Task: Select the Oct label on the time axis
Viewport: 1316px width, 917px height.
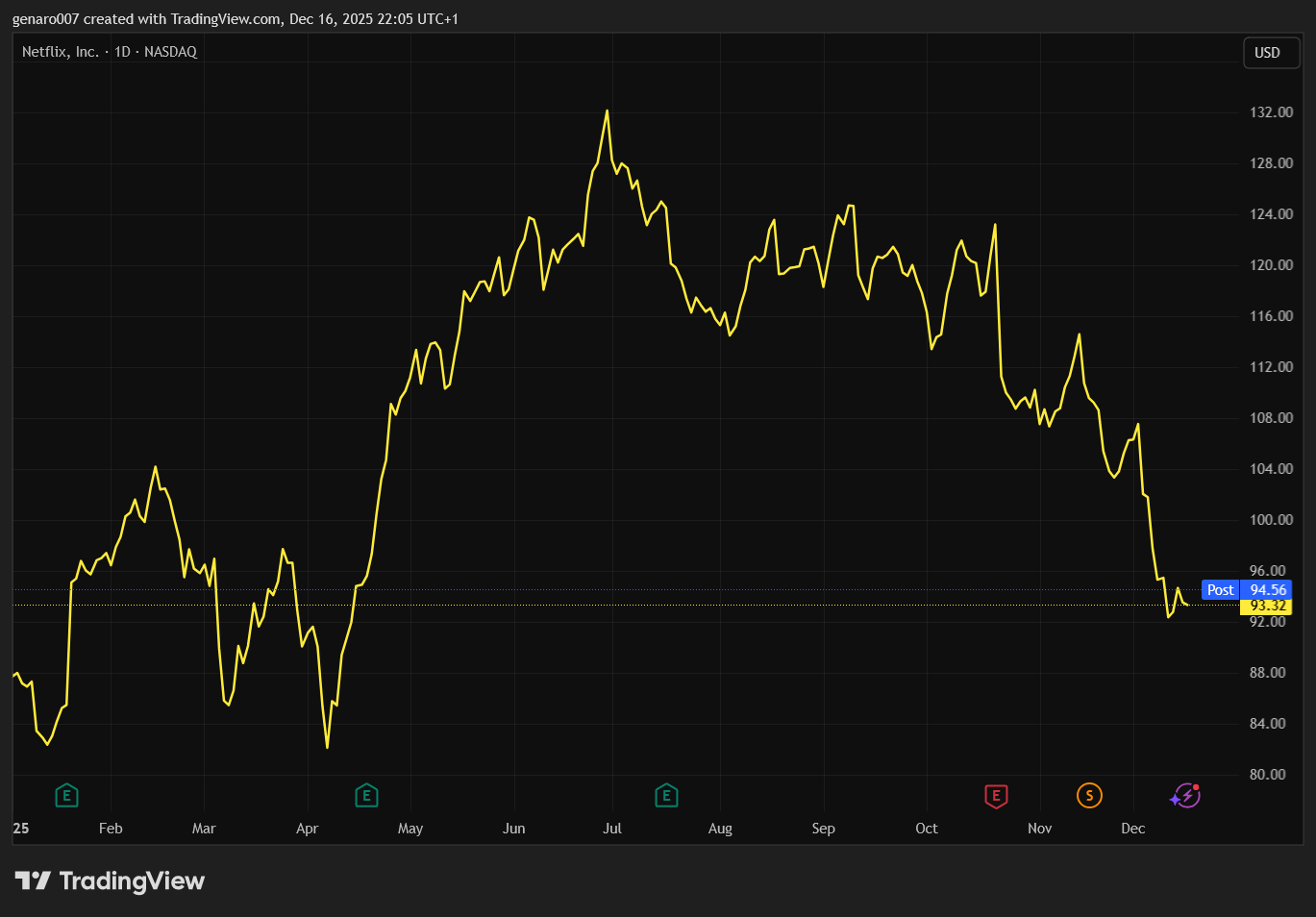Action: point(927,829)
